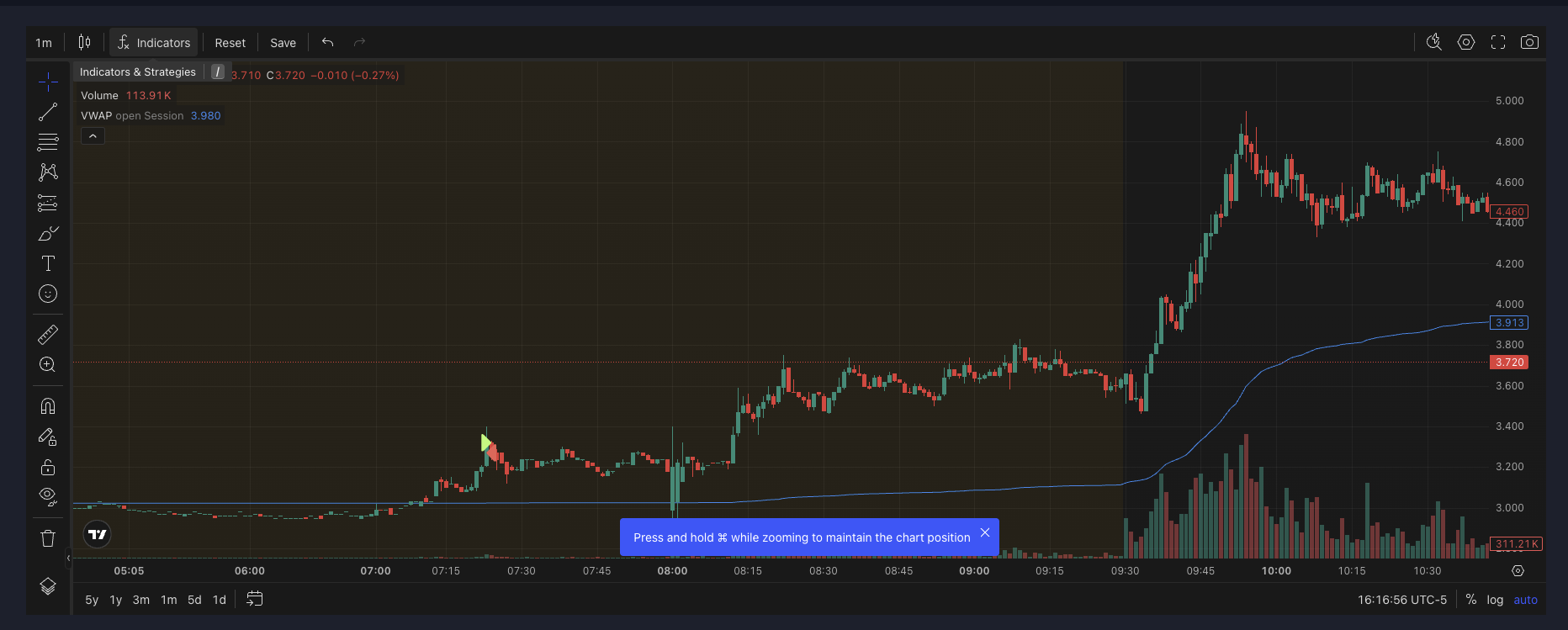The image size is (1568, 630).
Task: Enter fullscreen chart mode
Action: coord(1497,42)
